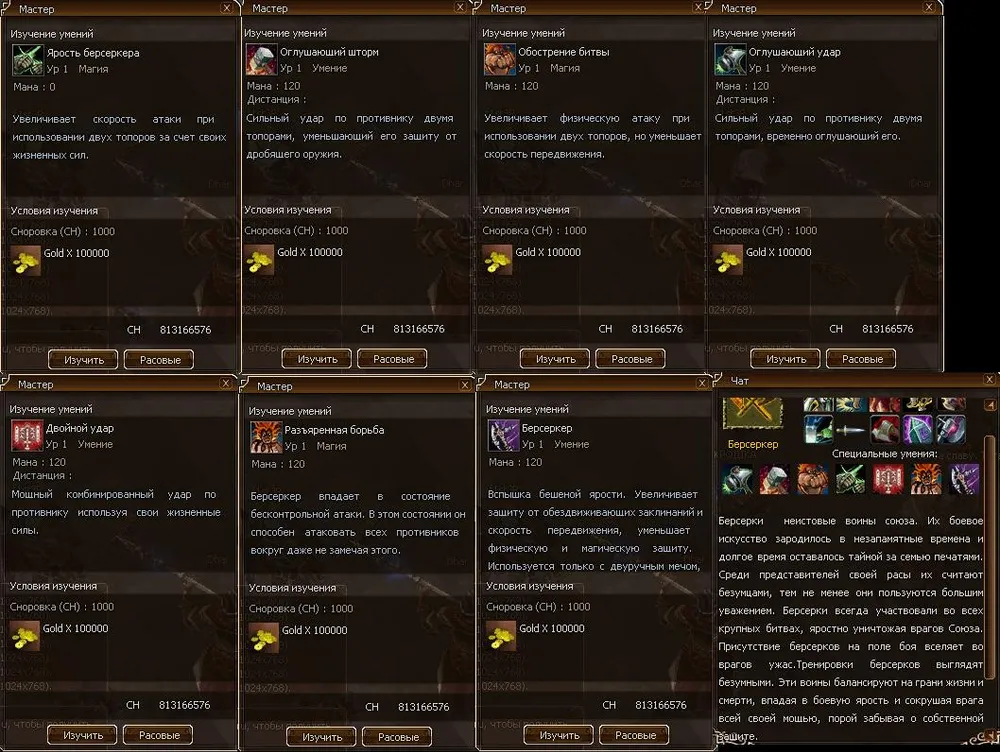Image resolution: width=1000 pixels, height=752 pixels.
Task: Select the silver dagger icon in chat window
Action: [851, 430]
